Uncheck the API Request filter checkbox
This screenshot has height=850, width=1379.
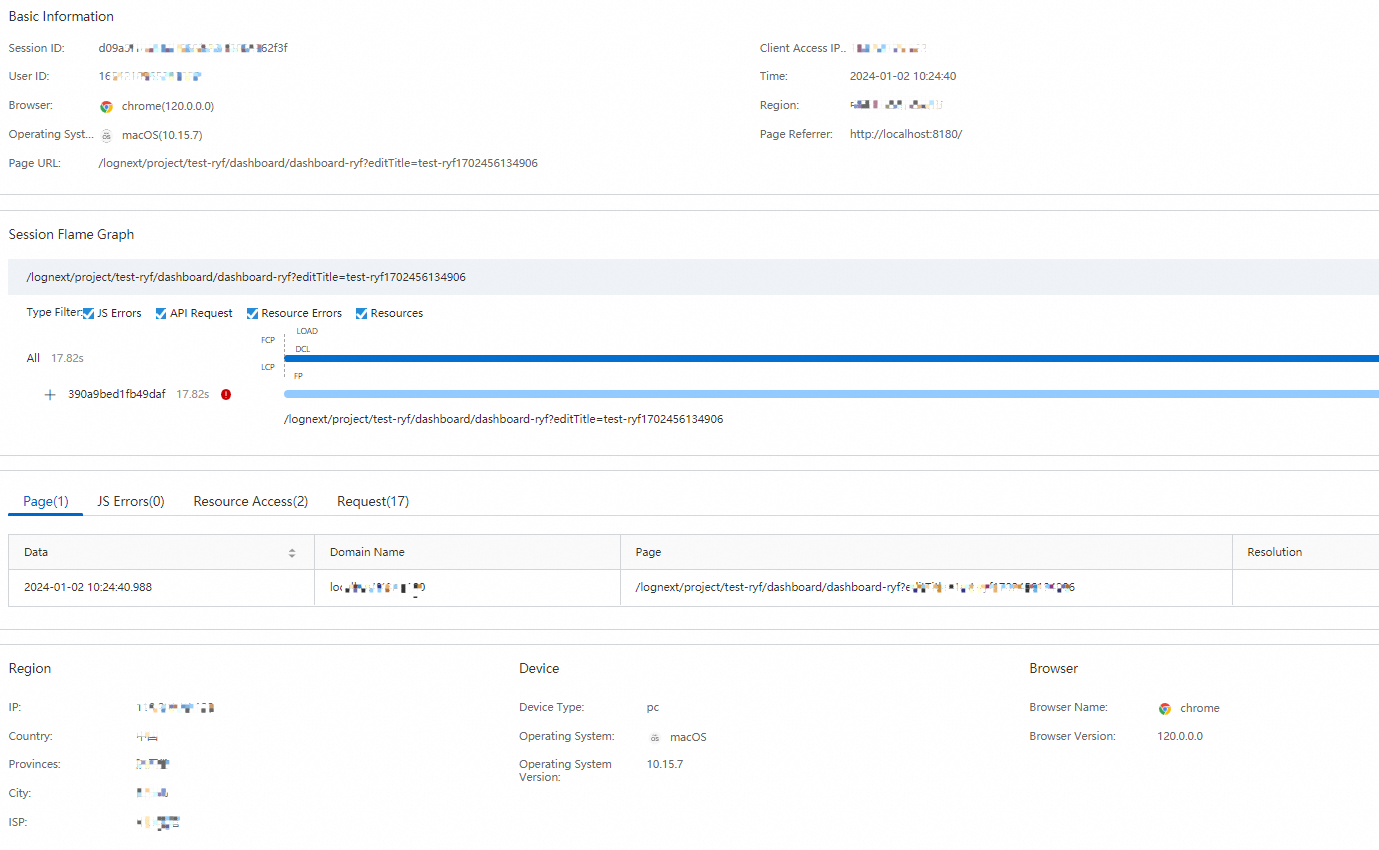point(161,314)
